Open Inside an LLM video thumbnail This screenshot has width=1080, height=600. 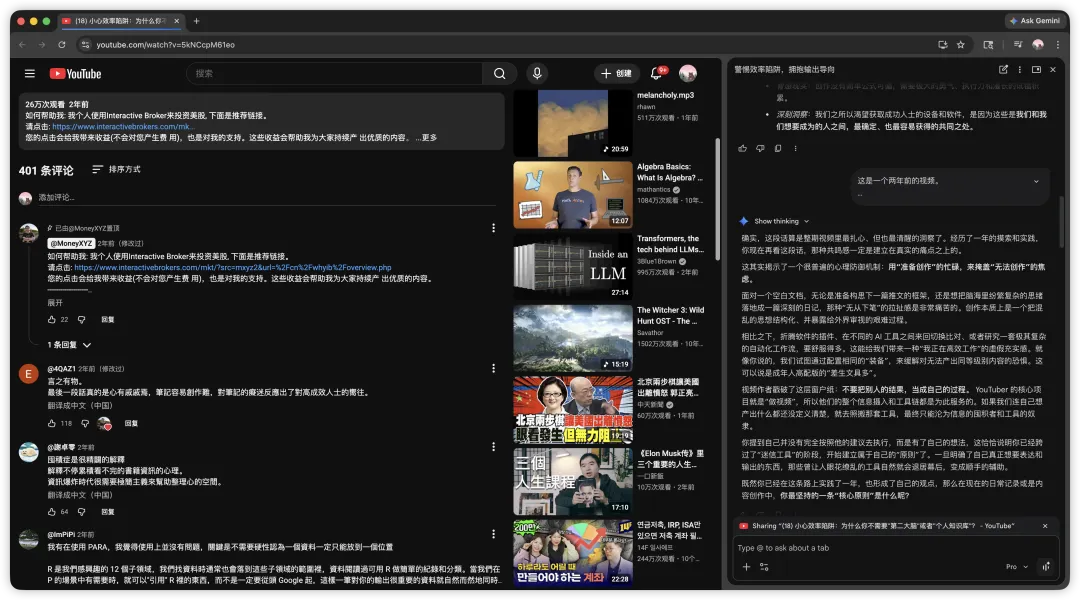pyautogui.click(x=573, y=267)
